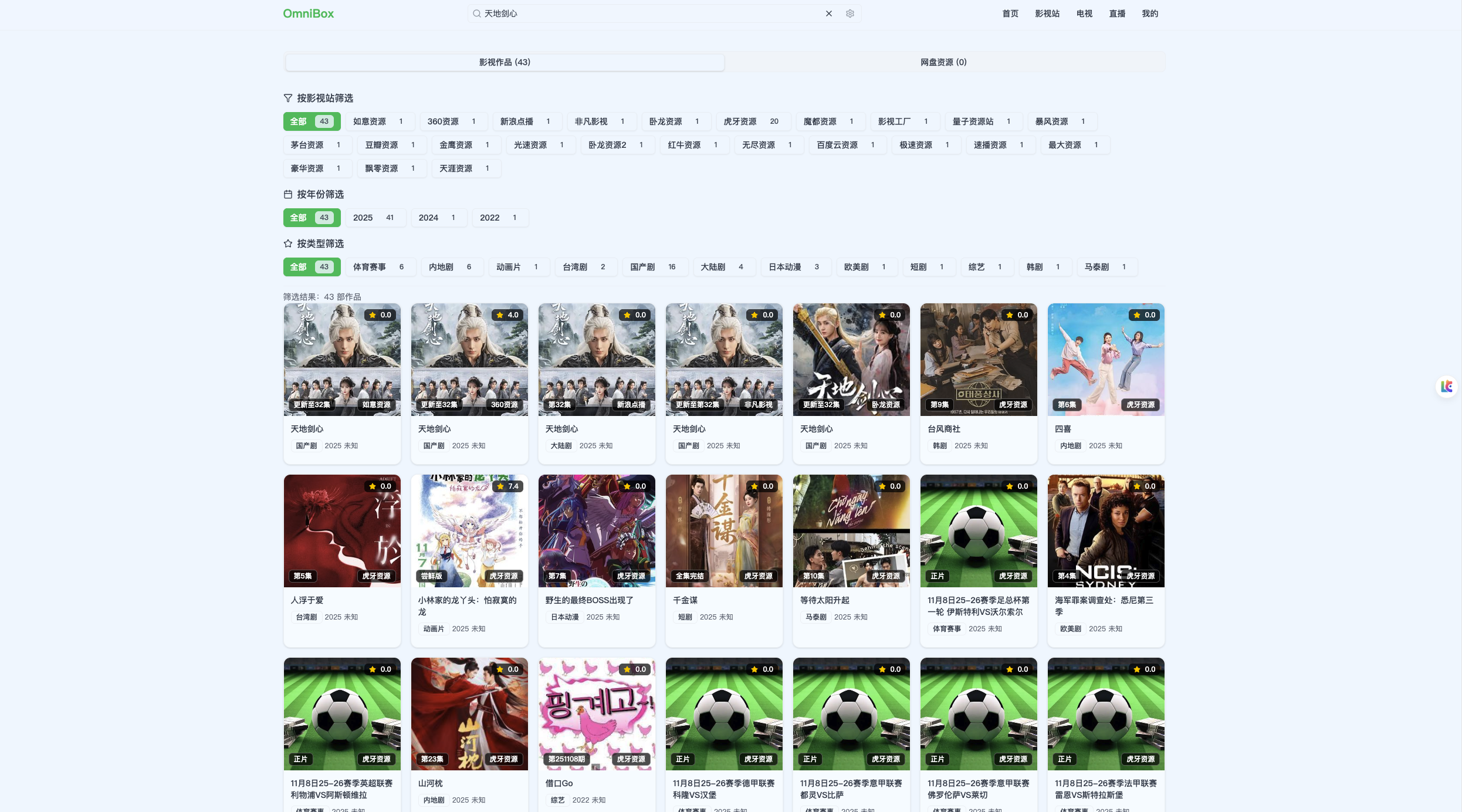Clear the search text with X icon
Viewport: 1462px width, 812px height.
pyautogui.click(x=829, y=13)
